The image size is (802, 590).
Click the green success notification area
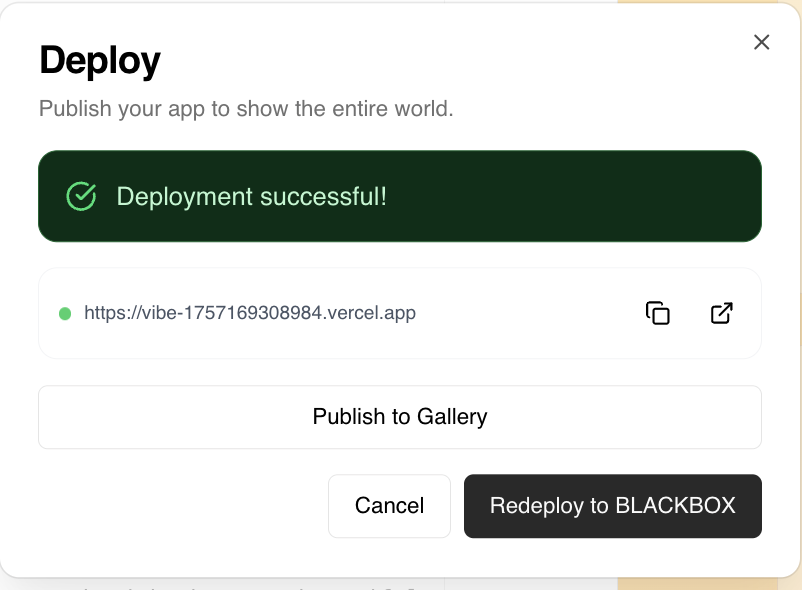tap(400, 196)
